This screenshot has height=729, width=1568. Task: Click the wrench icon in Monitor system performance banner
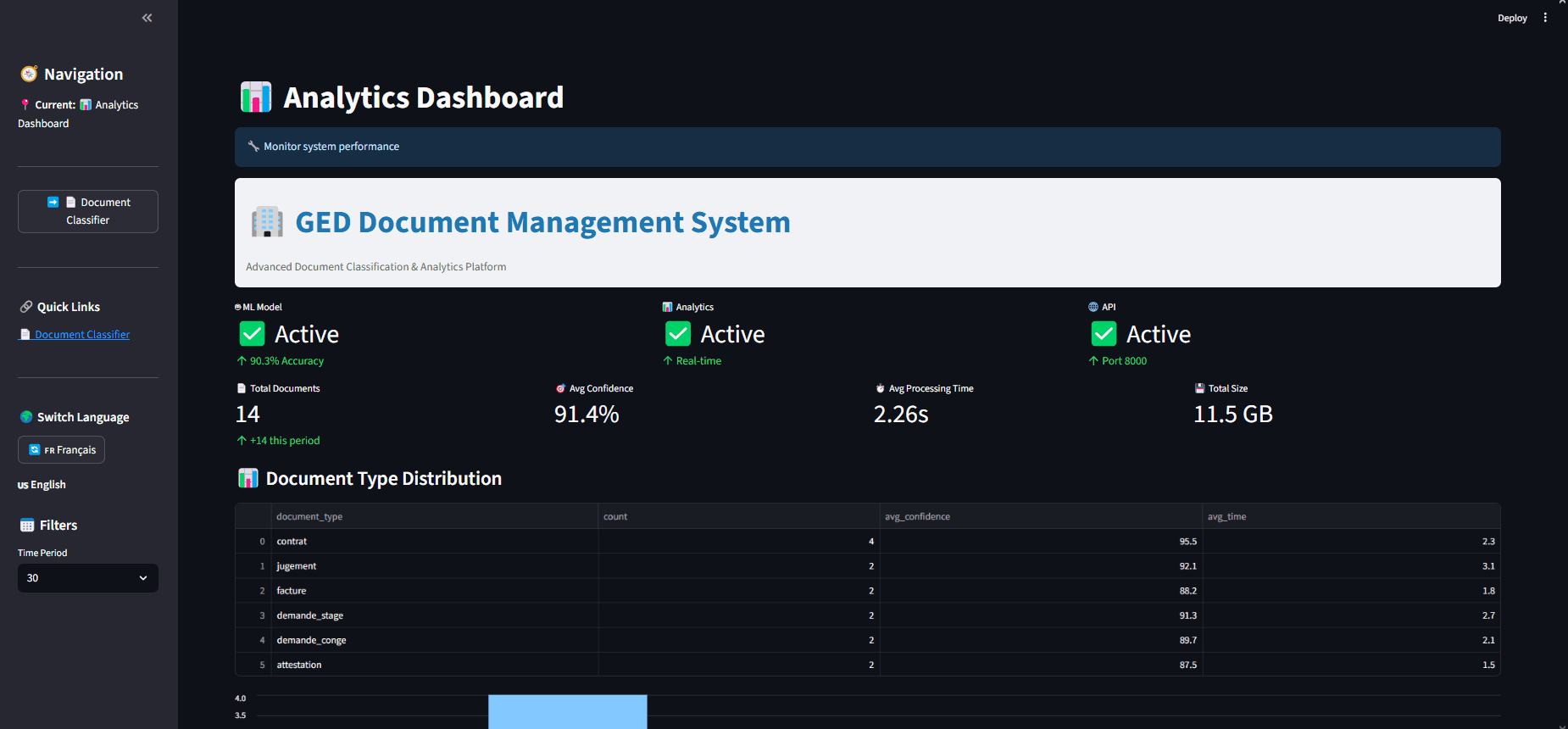(x=253, y=146)
